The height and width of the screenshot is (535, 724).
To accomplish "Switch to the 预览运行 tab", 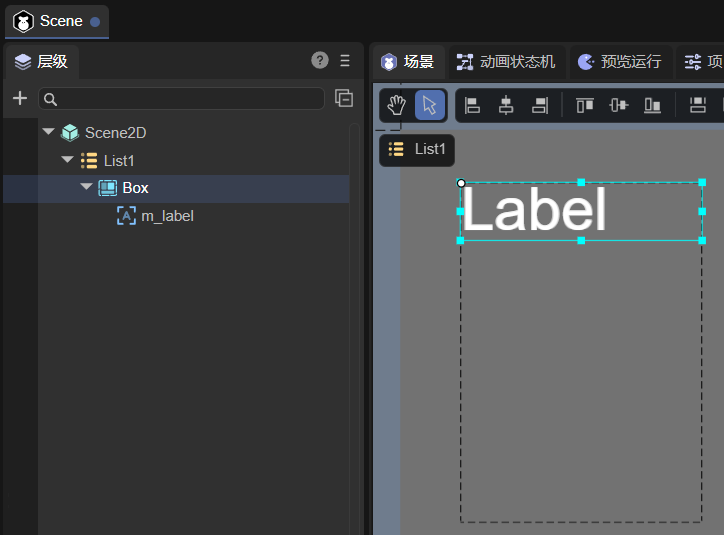I will coord(620,62).
